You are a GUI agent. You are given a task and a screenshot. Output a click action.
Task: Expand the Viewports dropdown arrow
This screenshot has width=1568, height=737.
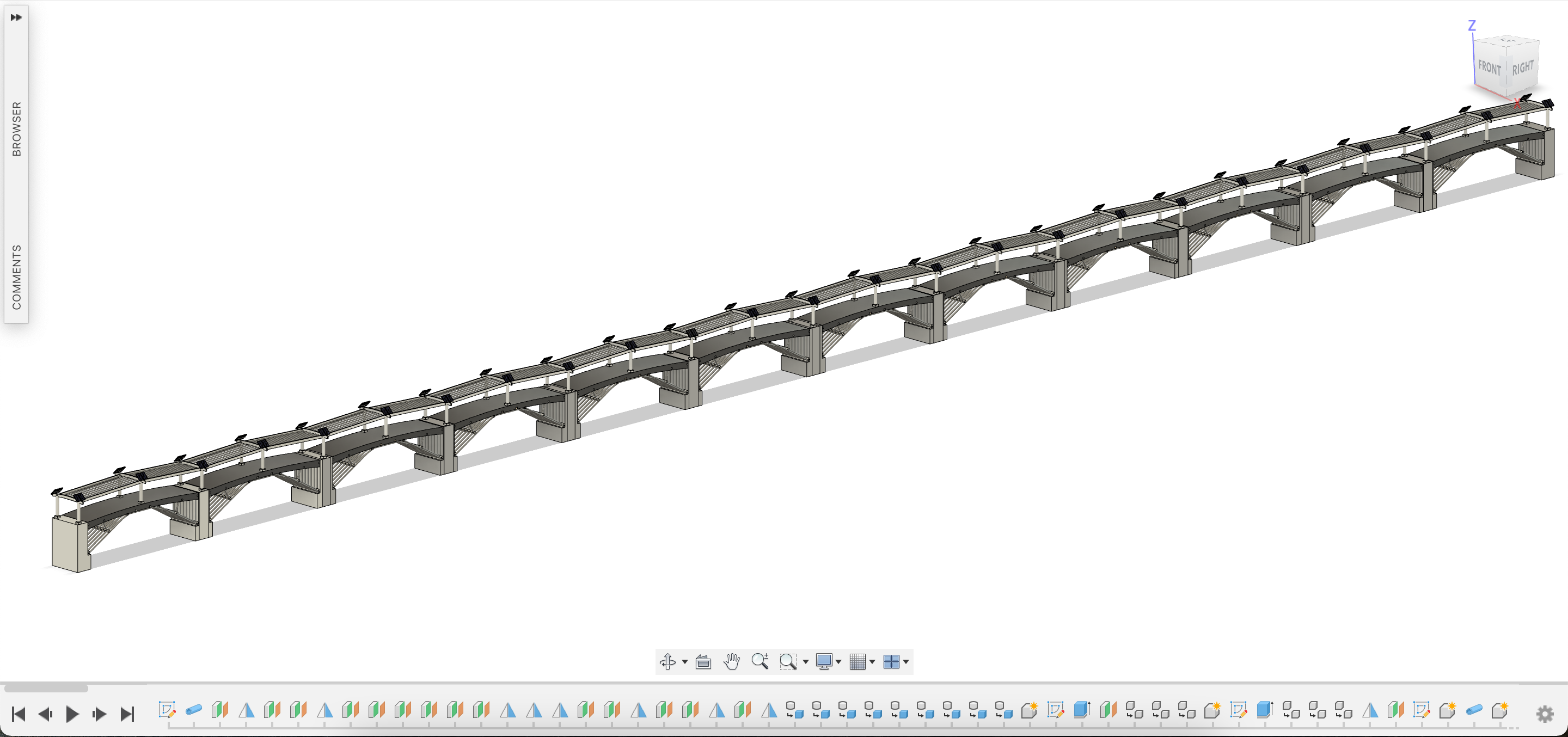pyautogui.click(x=906, y=662)
